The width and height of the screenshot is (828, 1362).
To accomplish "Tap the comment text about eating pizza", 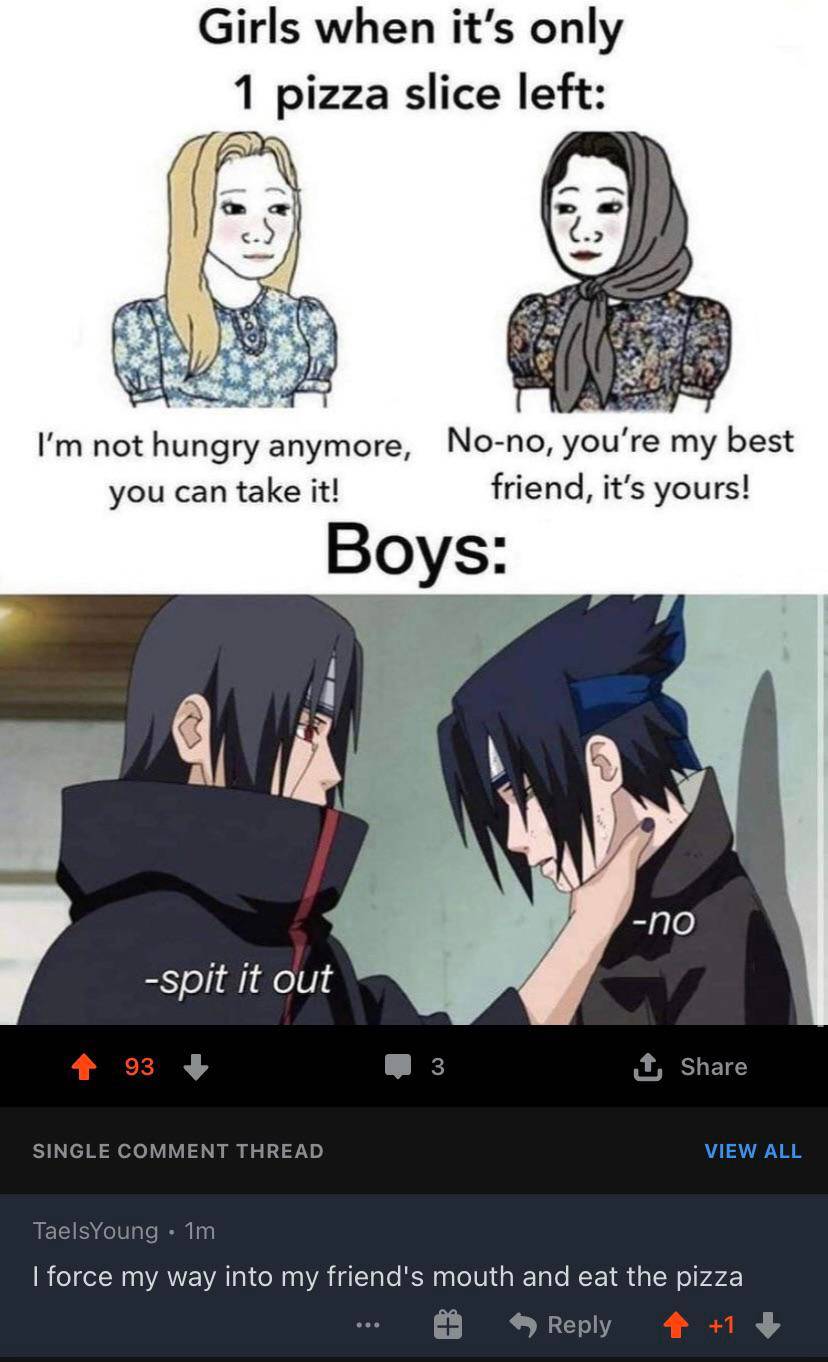I will (388, 1277).
